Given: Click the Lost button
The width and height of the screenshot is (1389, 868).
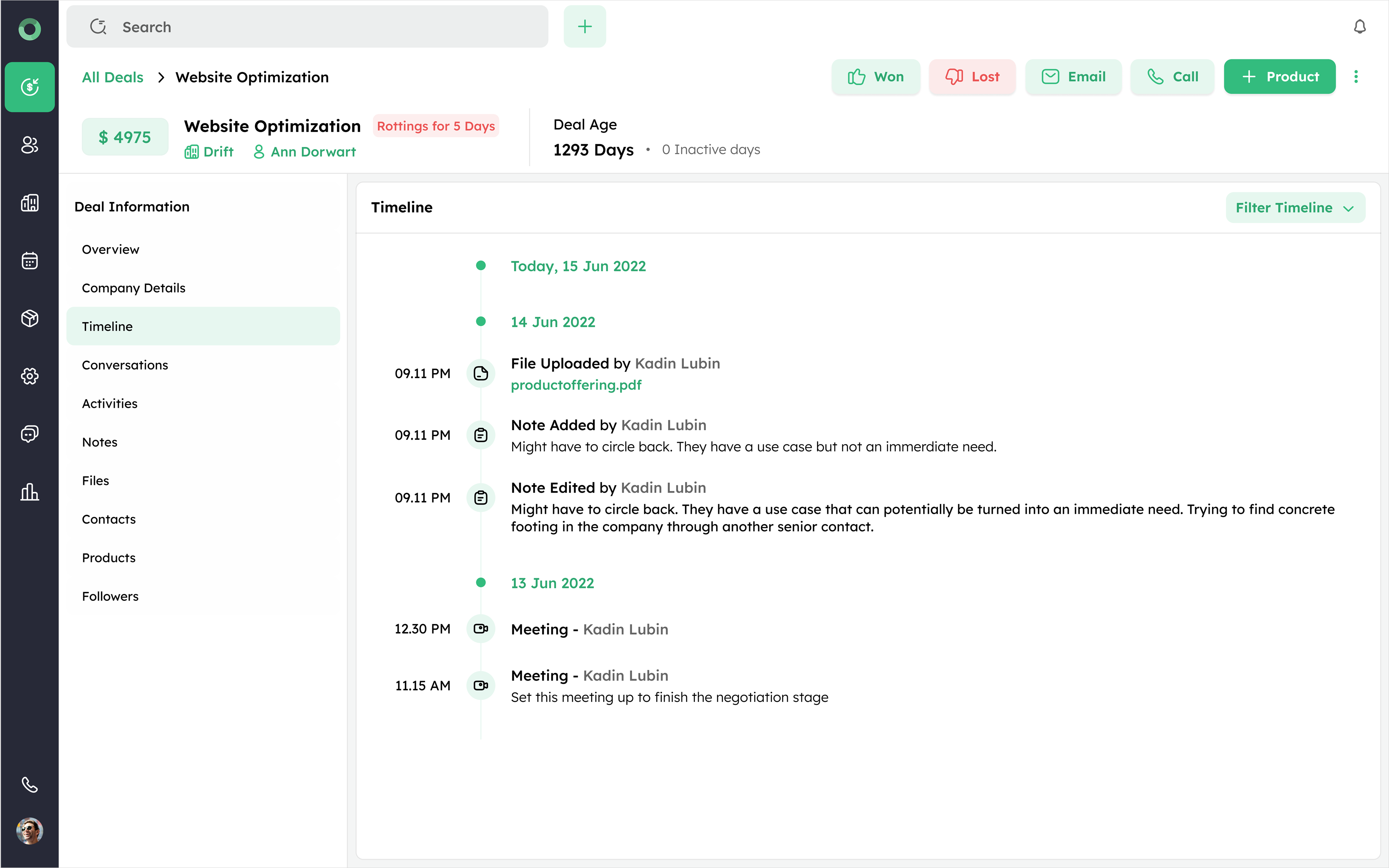Looking at the screenshot, I should 972,77.
